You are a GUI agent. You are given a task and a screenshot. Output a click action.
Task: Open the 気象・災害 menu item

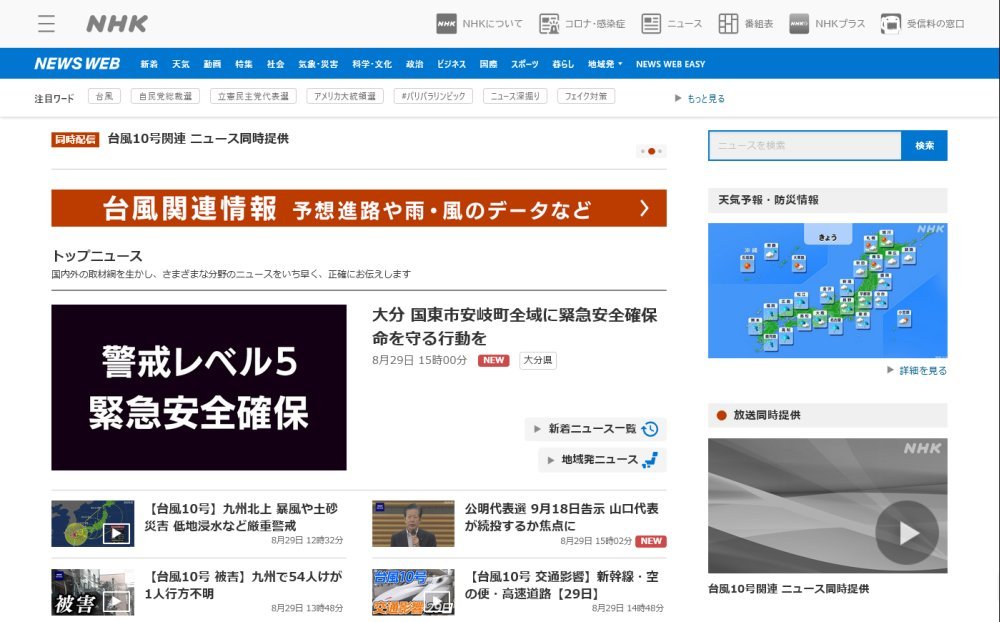[318, 64]
